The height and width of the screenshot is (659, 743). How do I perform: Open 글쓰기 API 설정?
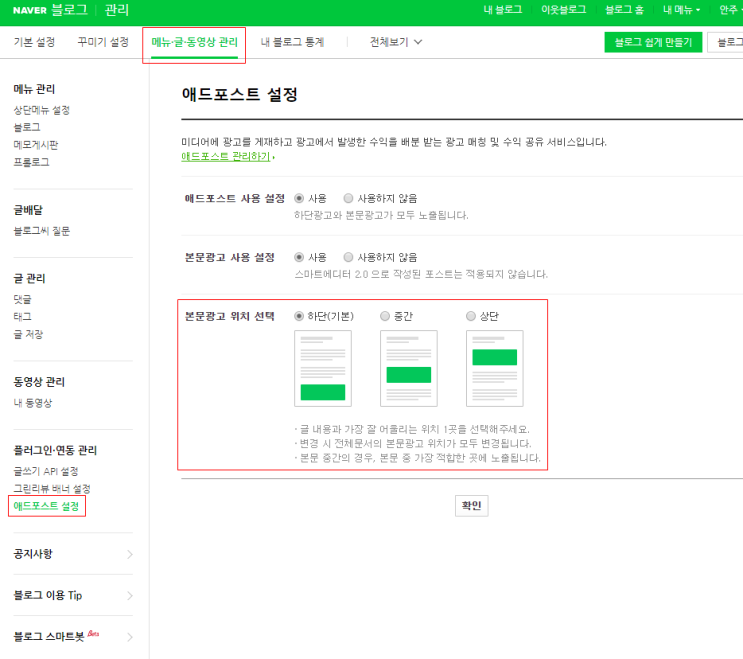point(46,471)
